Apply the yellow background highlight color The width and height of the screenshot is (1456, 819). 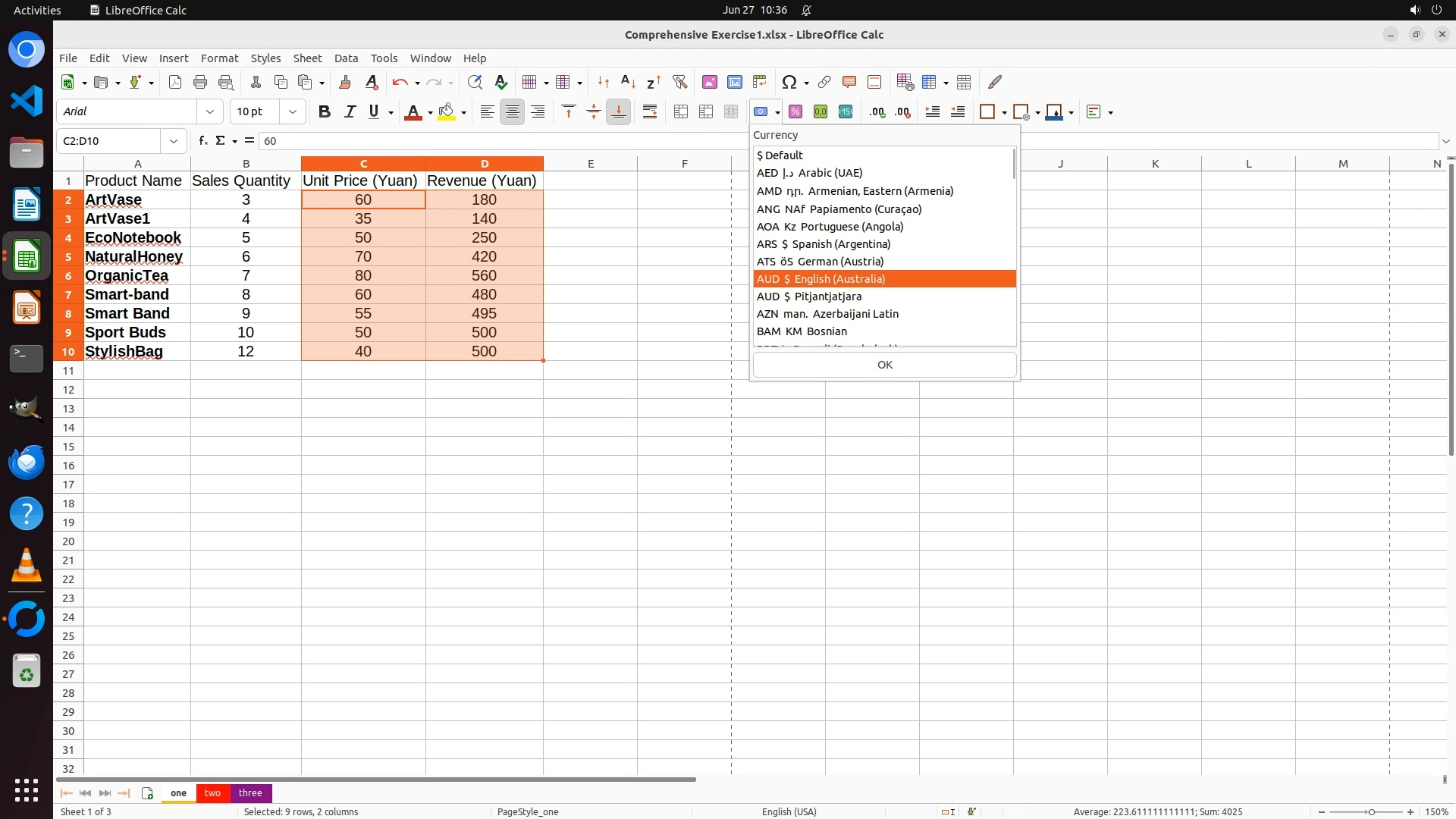click(x=447, y=112)
